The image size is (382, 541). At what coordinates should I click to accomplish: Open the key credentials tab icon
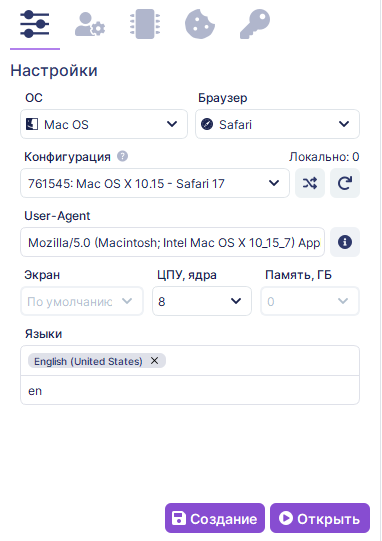tap(255, 24)
